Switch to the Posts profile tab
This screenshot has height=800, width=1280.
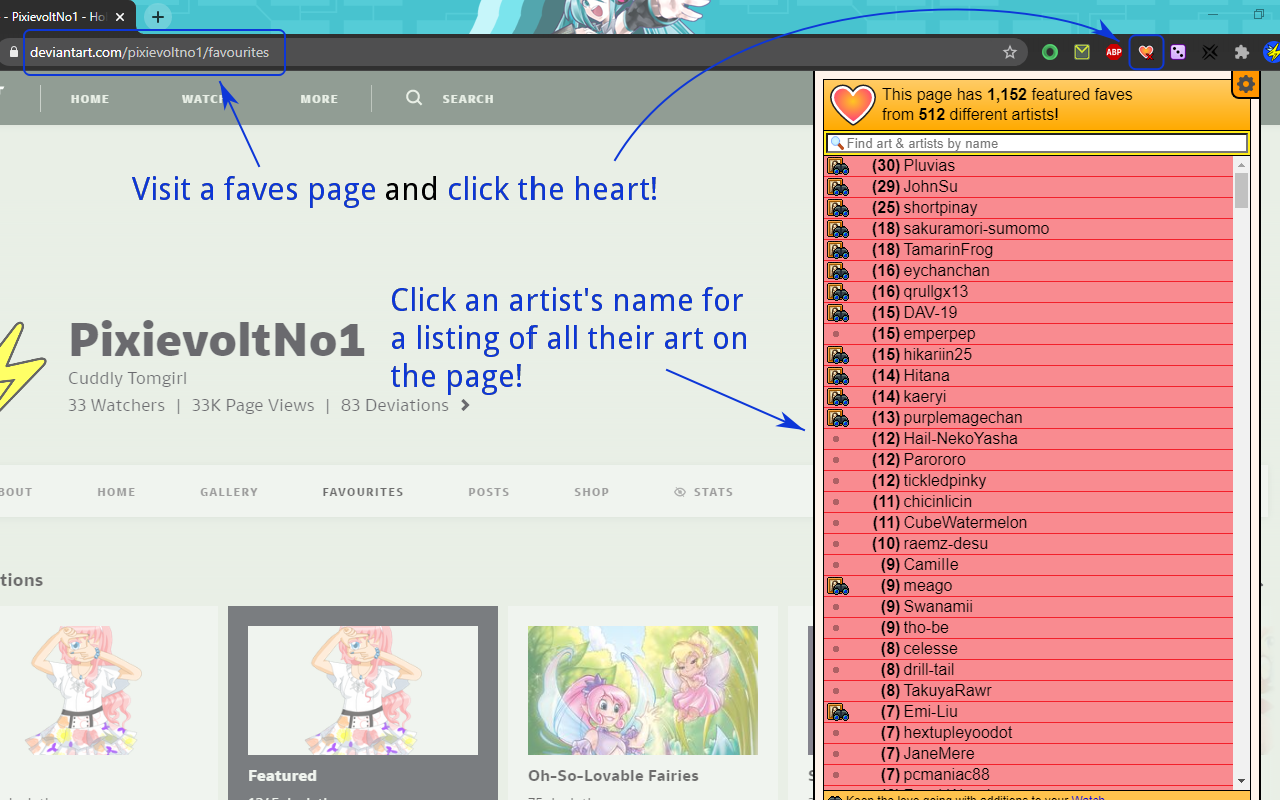tap(488, 492)
